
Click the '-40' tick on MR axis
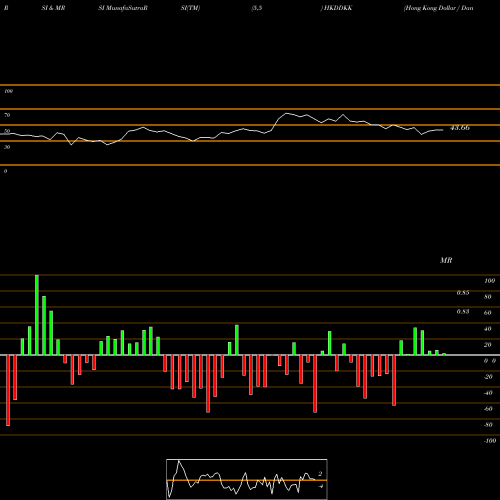488,393
